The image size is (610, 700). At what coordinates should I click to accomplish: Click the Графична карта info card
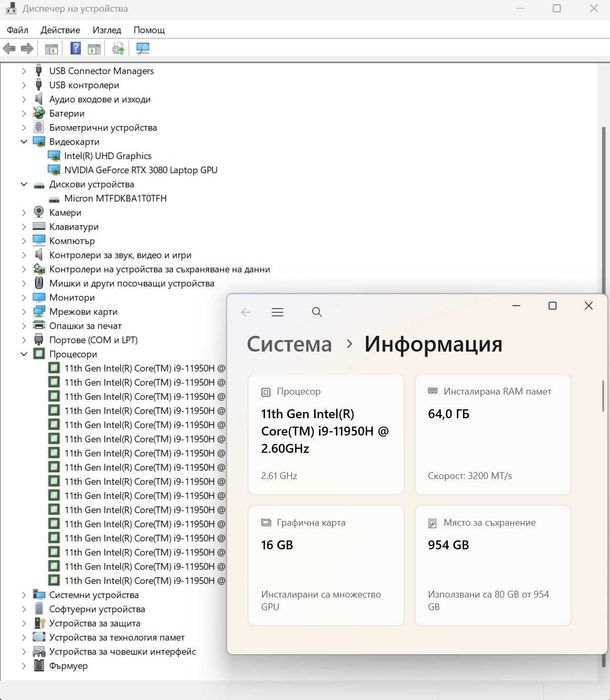pyautogui.click(x=326, y=566)
